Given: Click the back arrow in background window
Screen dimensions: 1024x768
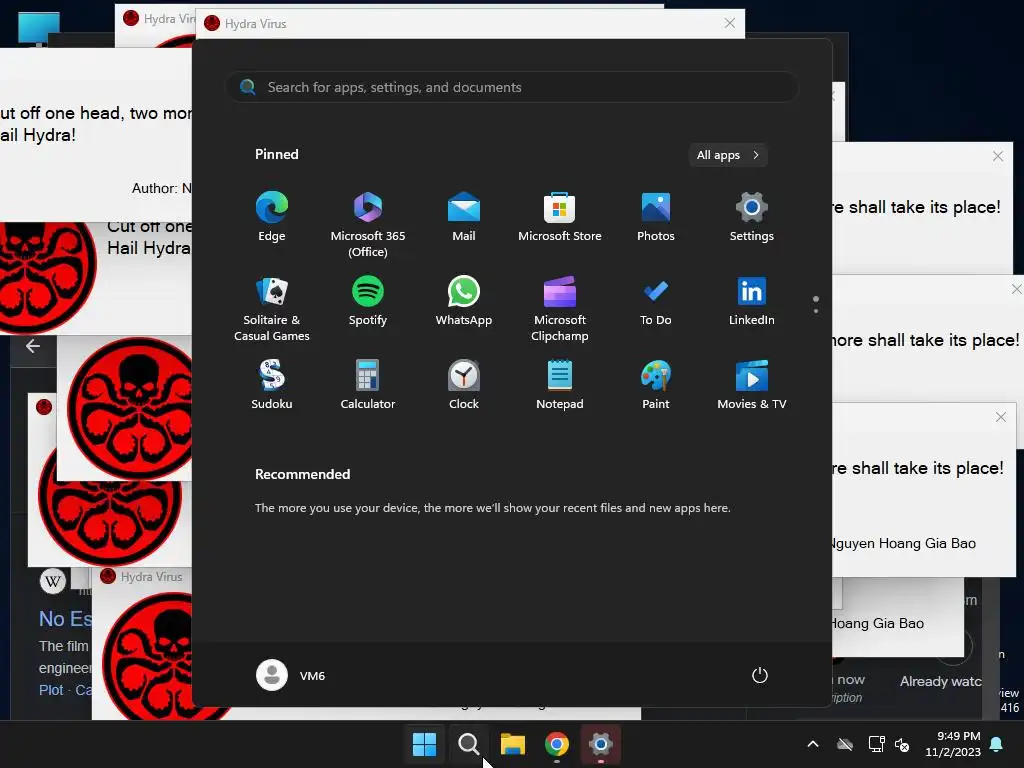Looking at the screenshot, I should click(x=33, y=346).
